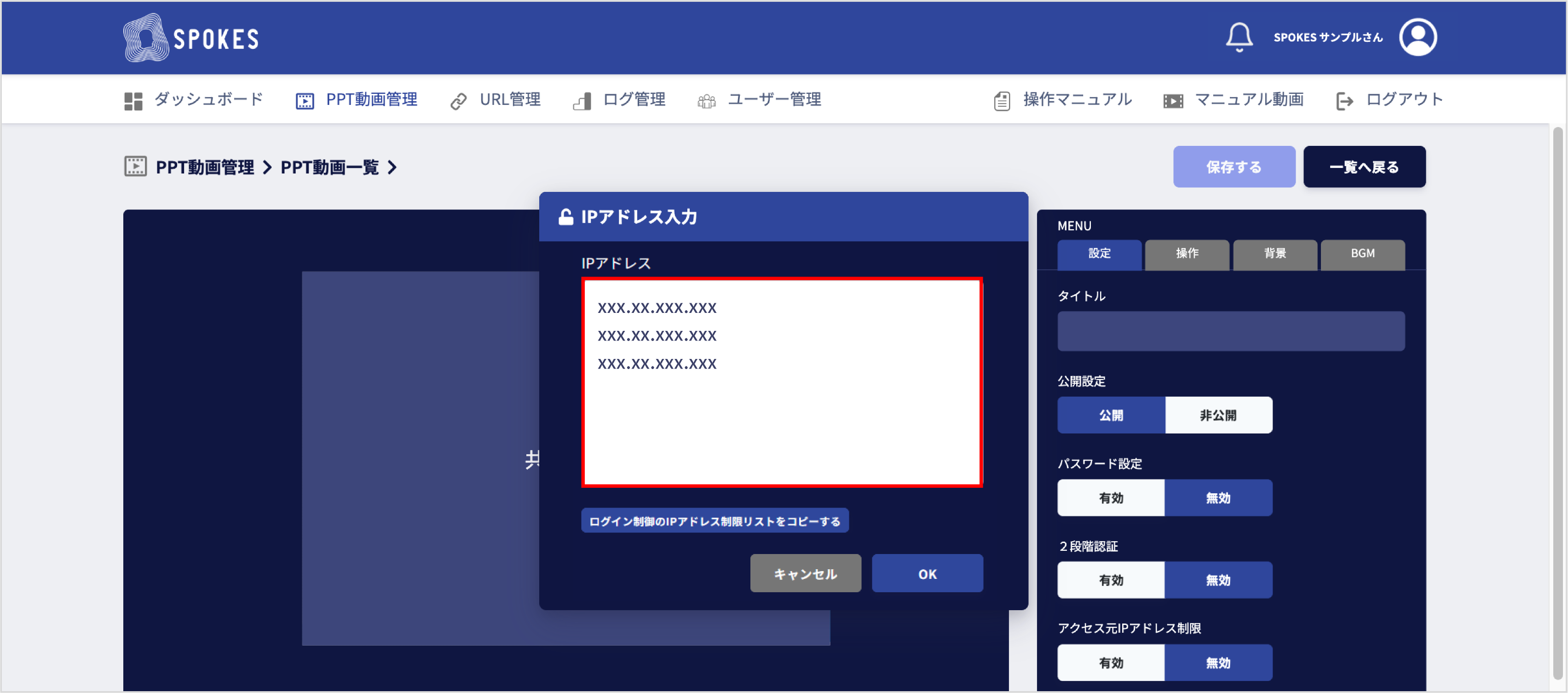The height and width of the screenshot is (693, 1568).
Task: Switch to the BGM tab
Action: point(1362,254)
